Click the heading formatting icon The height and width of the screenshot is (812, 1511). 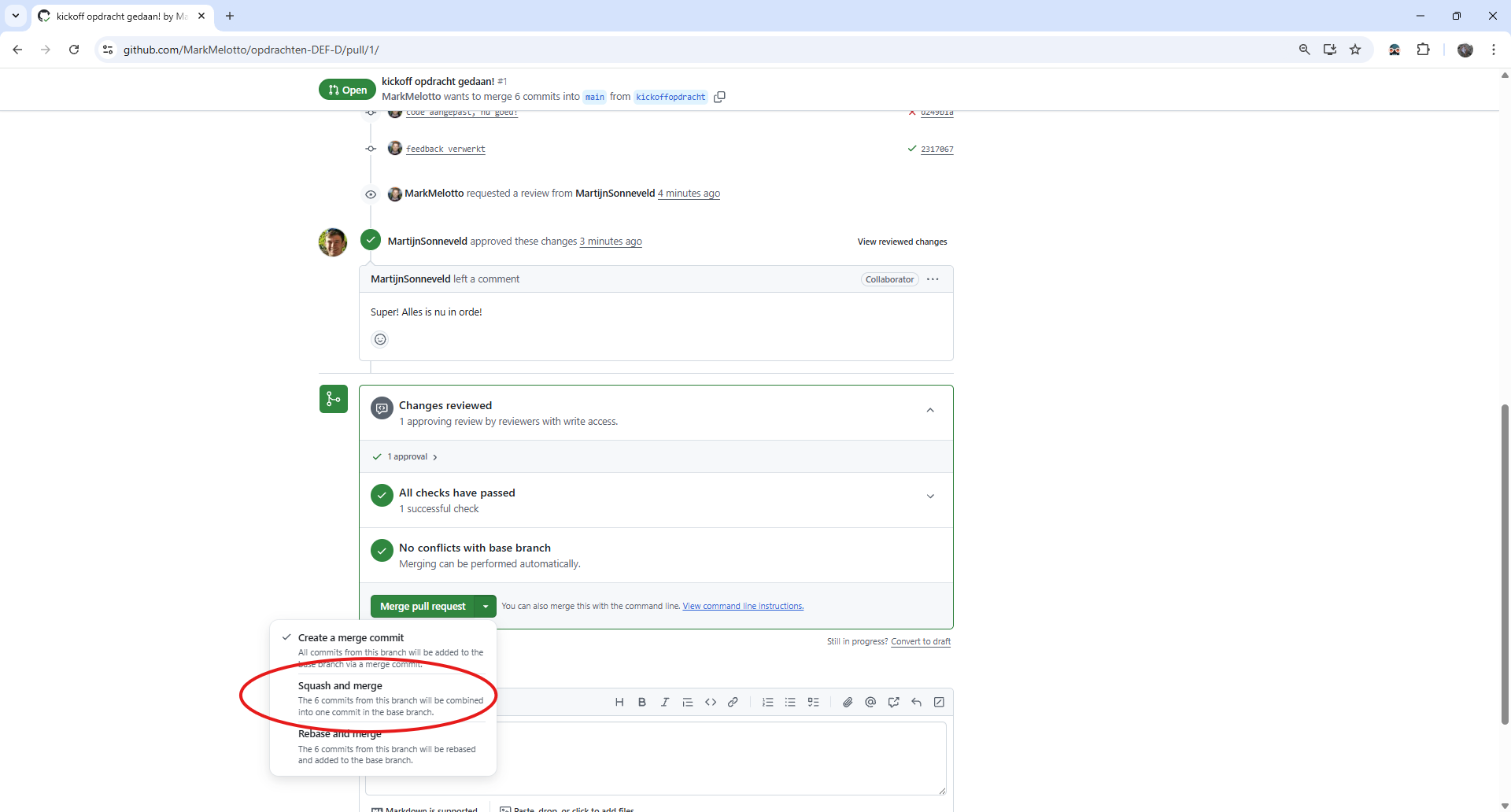pyautogui.click(x=619, y=702)
